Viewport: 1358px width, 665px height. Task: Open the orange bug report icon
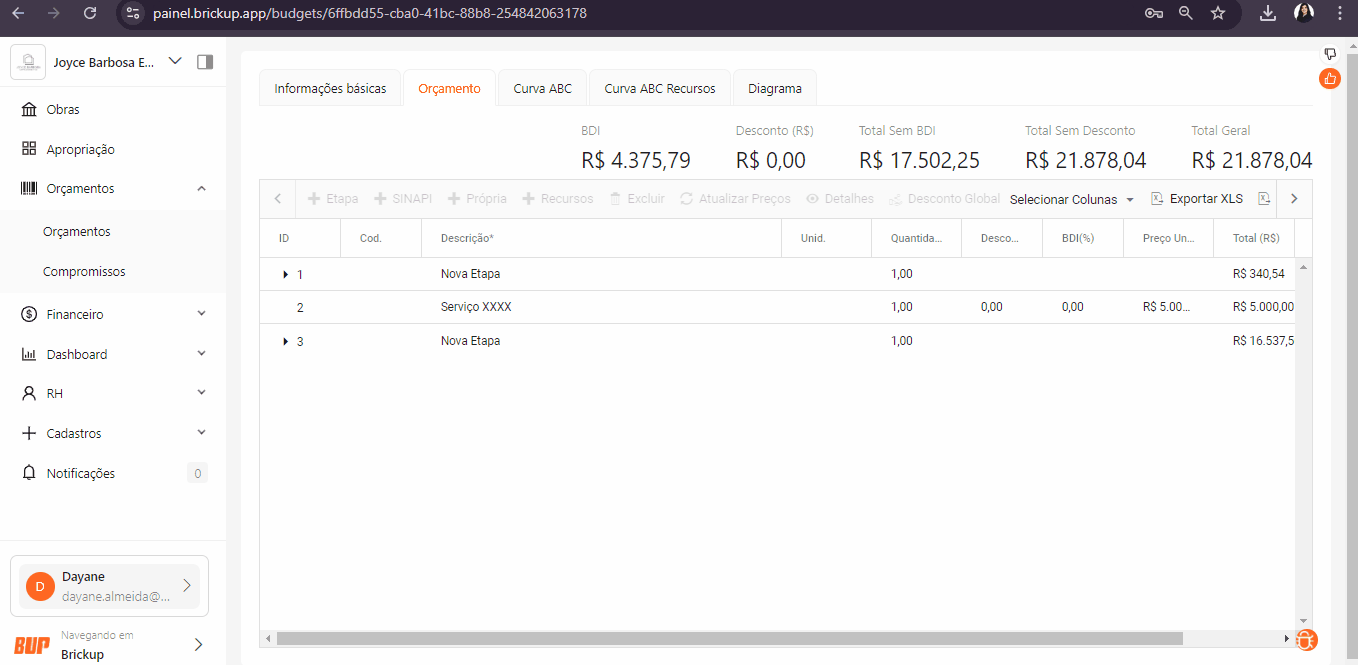[x=1306, y=639]
